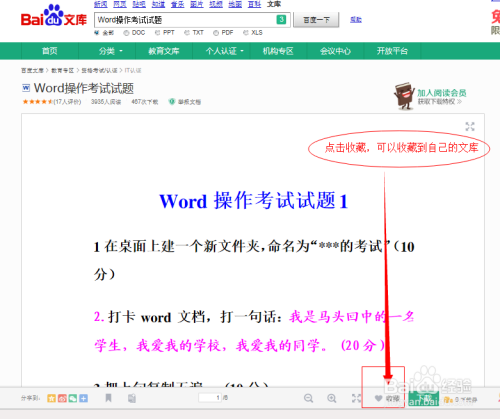Click the 百度一下 search button

pos(316,20)
